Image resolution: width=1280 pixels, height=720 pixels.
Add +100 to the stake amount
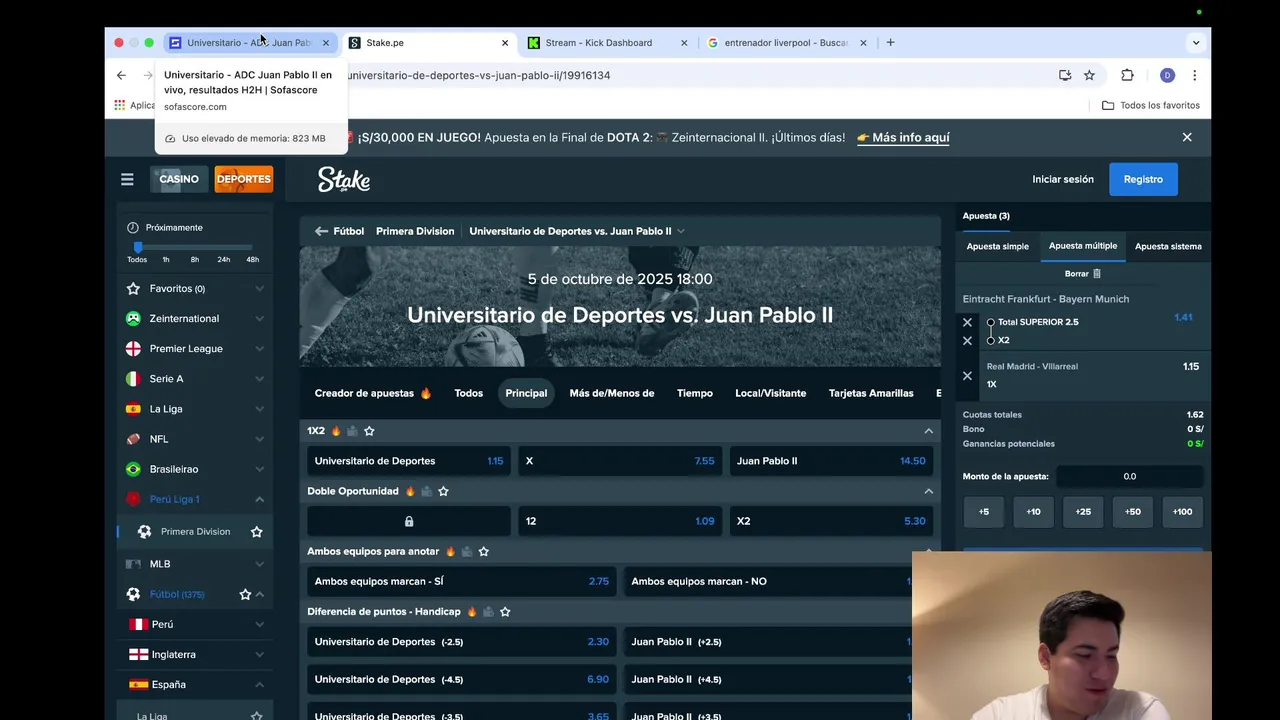point(1182,512)
